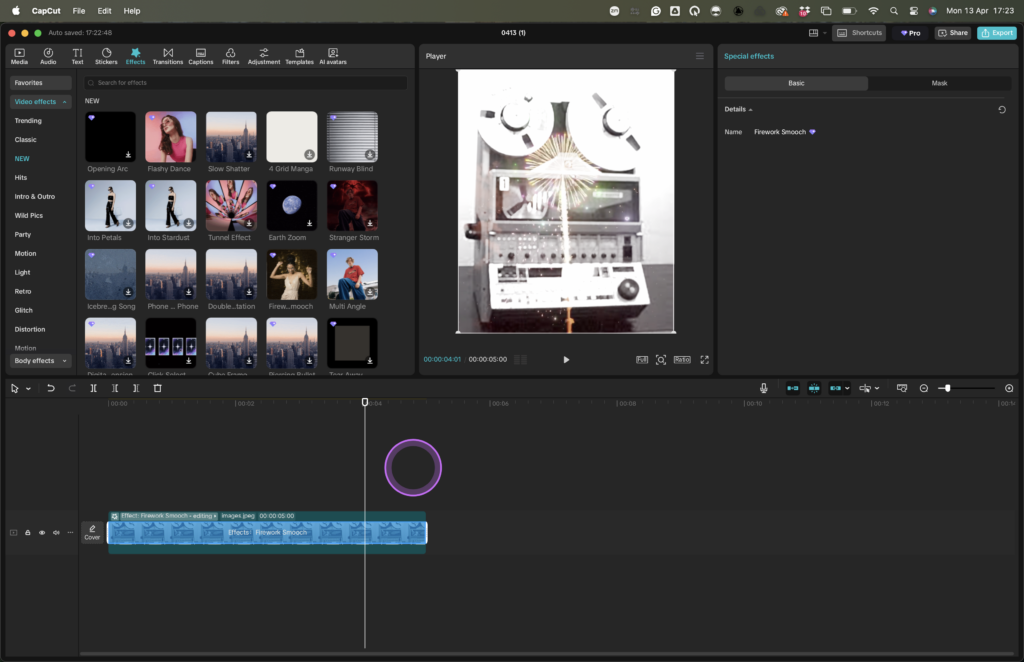Screen dimensions: 1024x662
Task: Click the split clip icon in timeline toolbar
Action: [94, 388]
